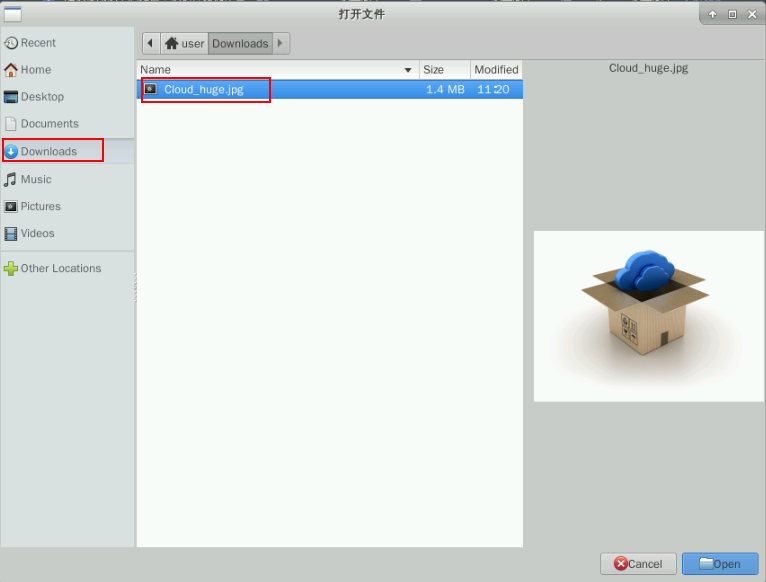Go to Home folder in sidebar

(x=36, y=70)
